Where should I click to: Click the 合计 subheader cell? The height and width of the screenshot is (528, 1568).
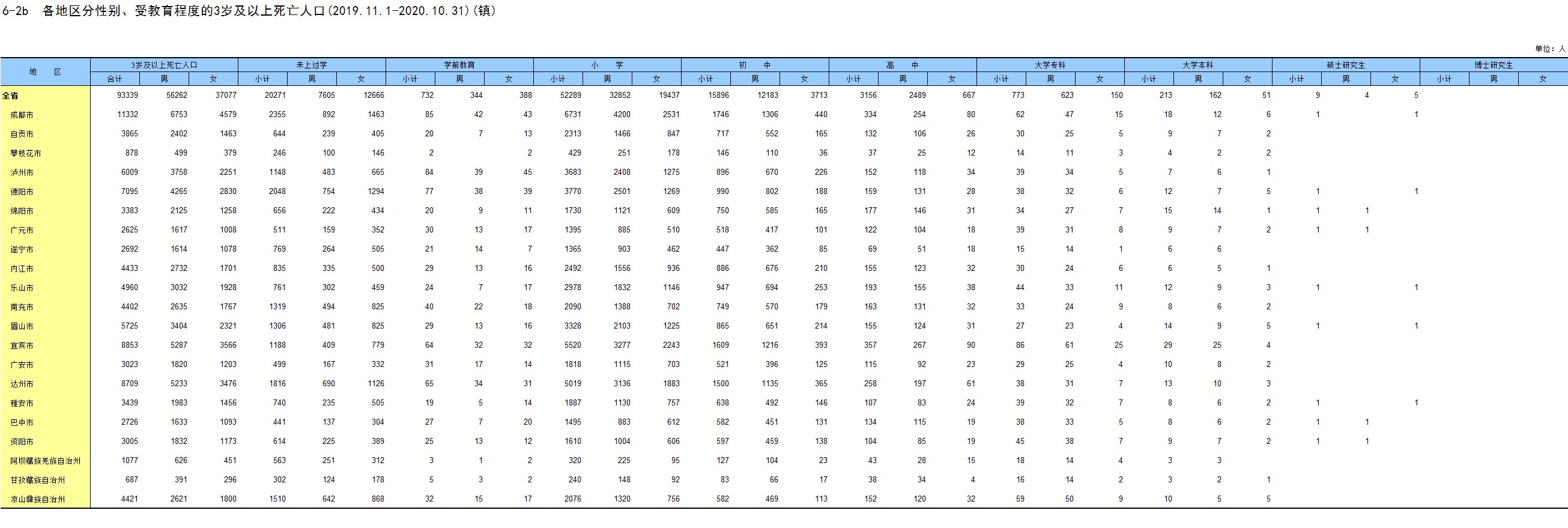pos(115,79)
